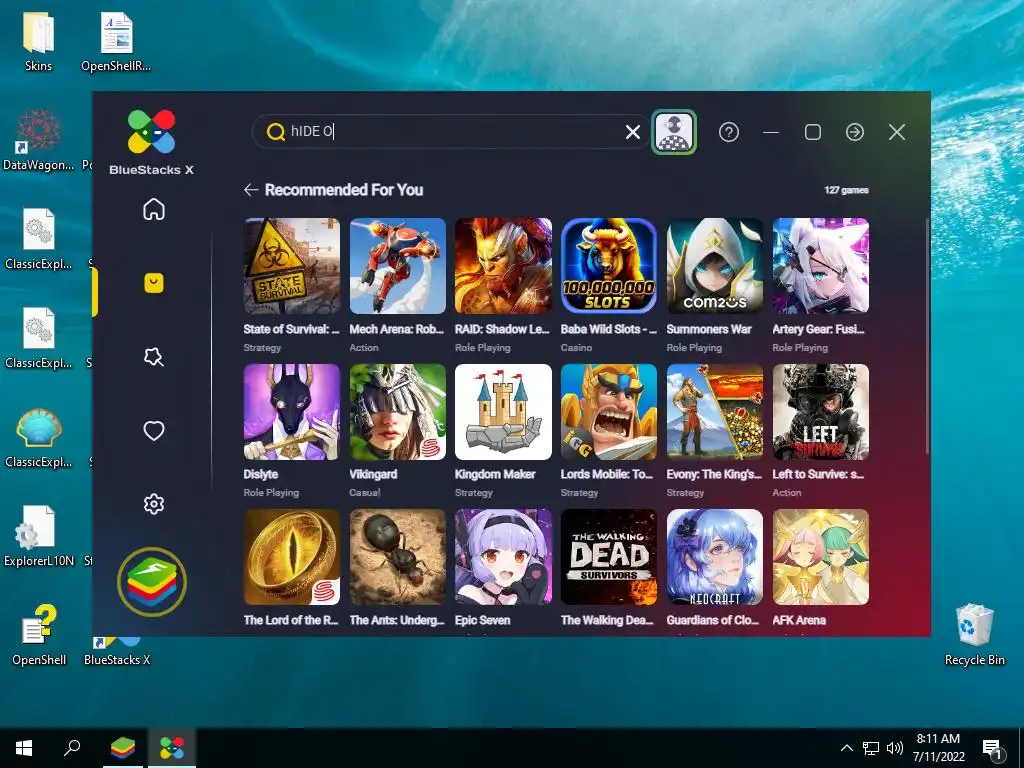Screen dimensions: 1024x768
Task: Open BlueStacks X settings gear
Action: [x=153, y=504]
